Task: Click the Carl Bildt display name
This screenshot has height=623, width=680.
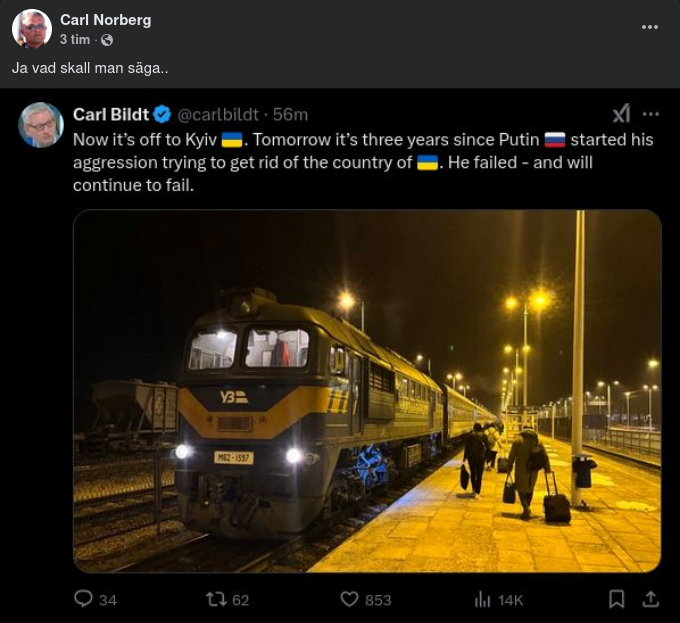Action: 111,114
